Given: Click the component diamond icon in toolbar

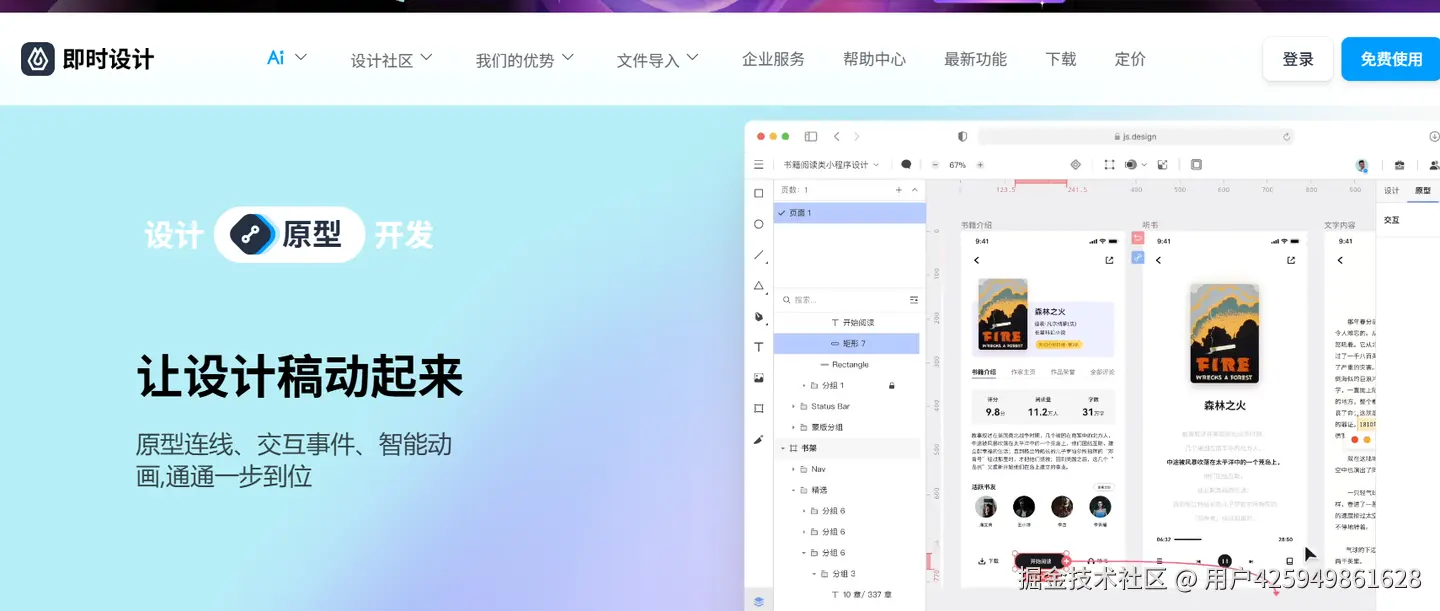Looking at the screenshot, I should point(1076,165).
